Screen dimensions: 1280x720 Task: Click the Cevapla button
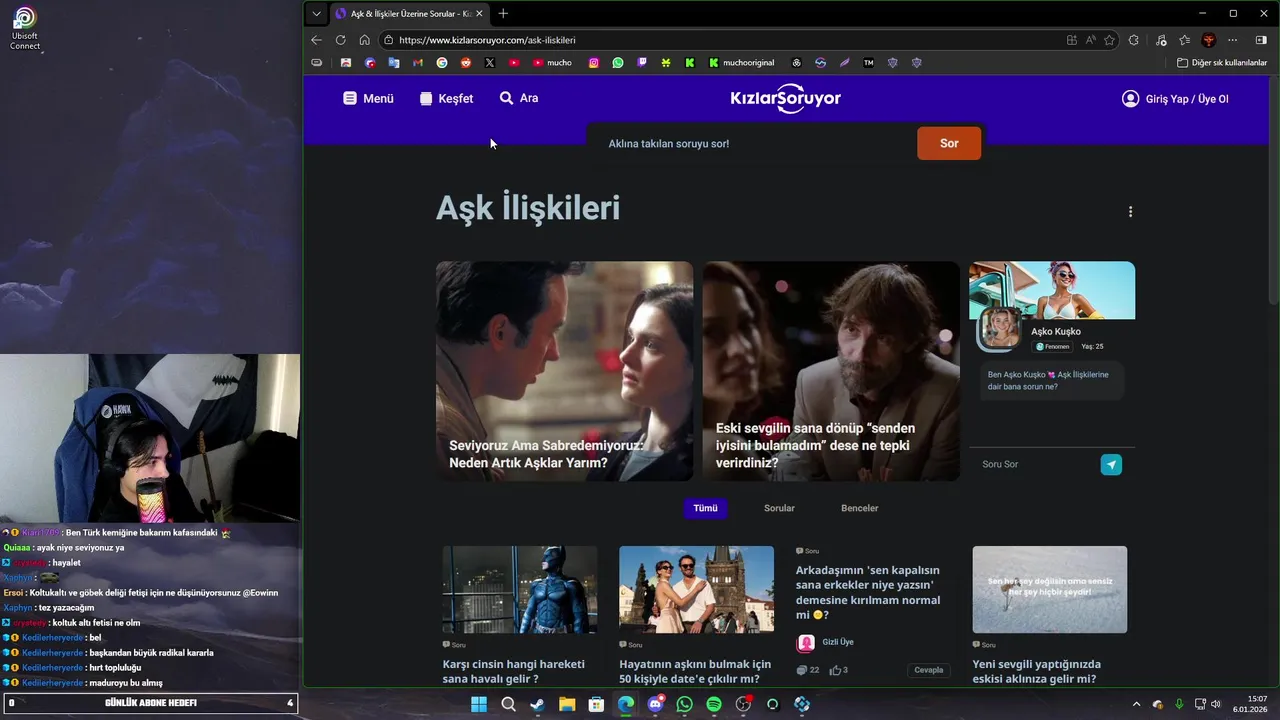(928, 670)
